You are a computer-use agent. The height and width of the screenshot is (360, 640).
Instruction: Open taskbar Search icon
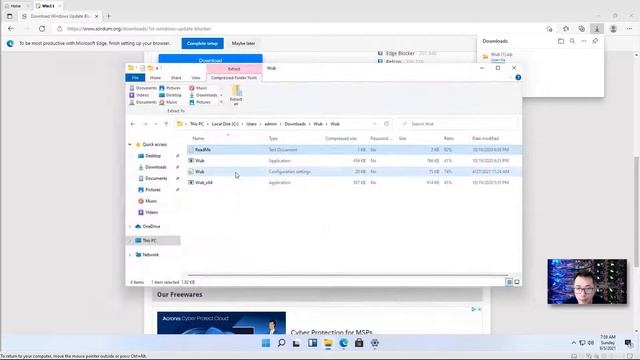click(x=281, y=343)
